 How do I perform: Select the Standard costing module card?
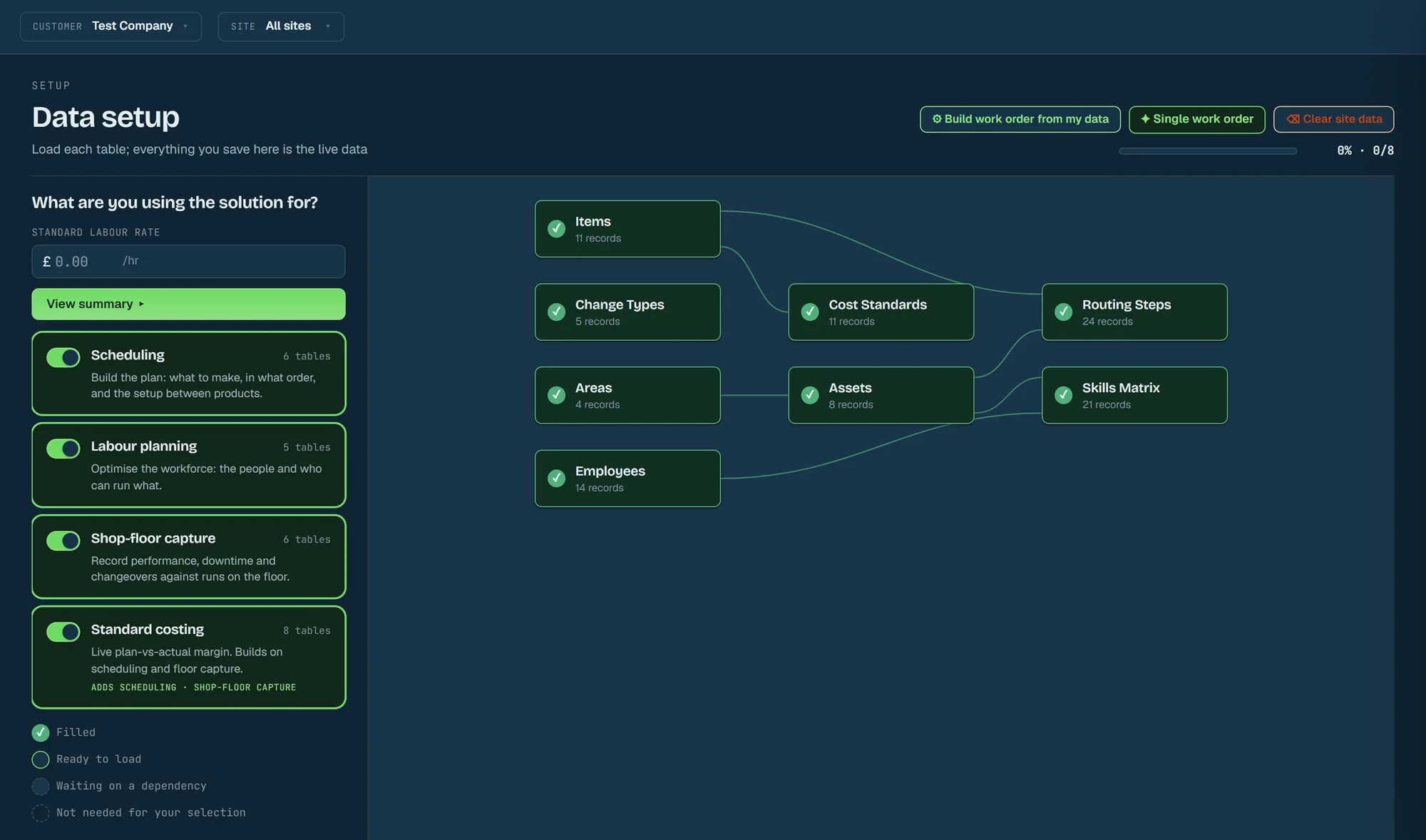coord(188,657)
